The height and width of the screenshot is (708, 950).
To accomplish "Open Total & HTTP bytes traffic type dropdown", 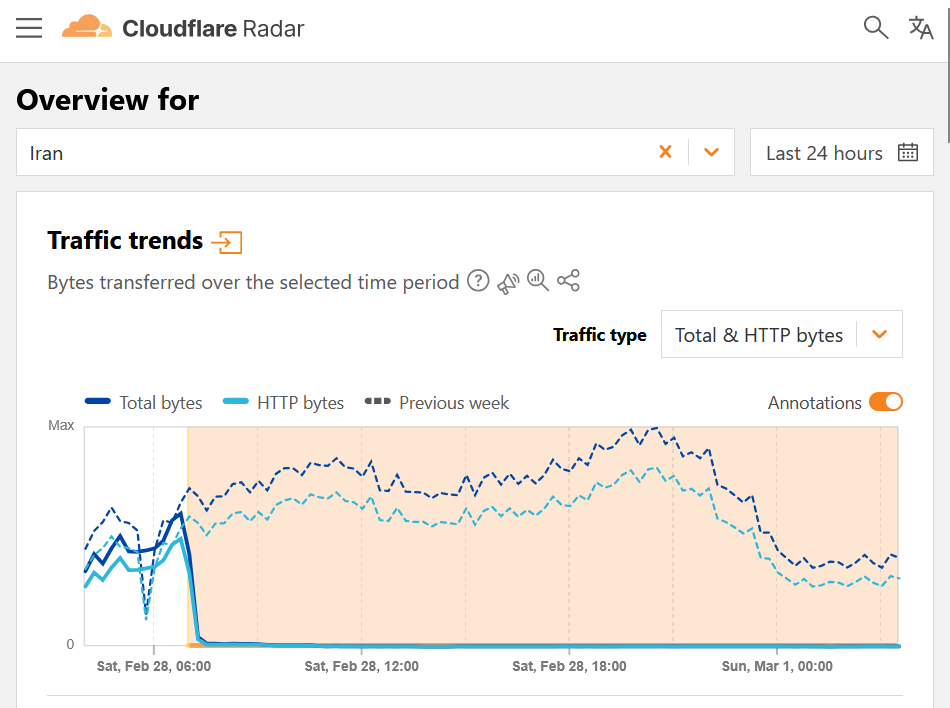I will pos(782,334).
